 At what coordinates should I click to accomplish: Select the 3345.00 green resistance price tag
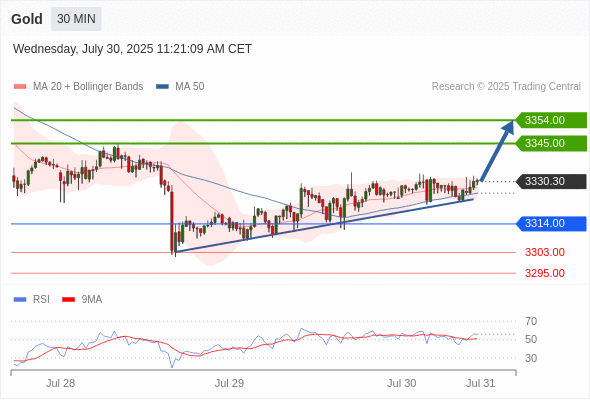tap(551, 143)
